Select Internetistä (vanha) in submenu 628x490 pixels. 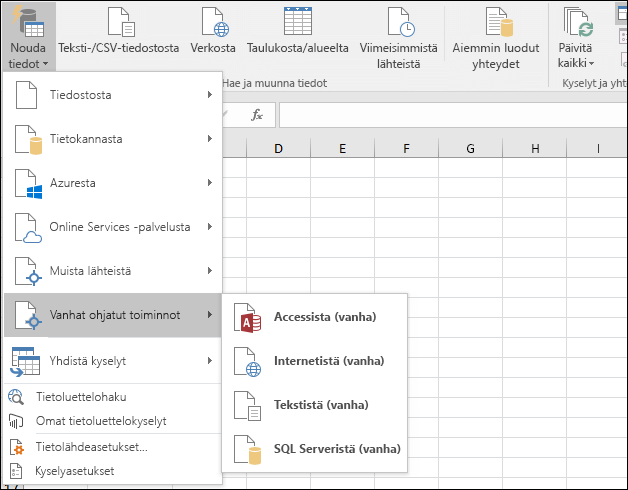[x=315, y=361]
